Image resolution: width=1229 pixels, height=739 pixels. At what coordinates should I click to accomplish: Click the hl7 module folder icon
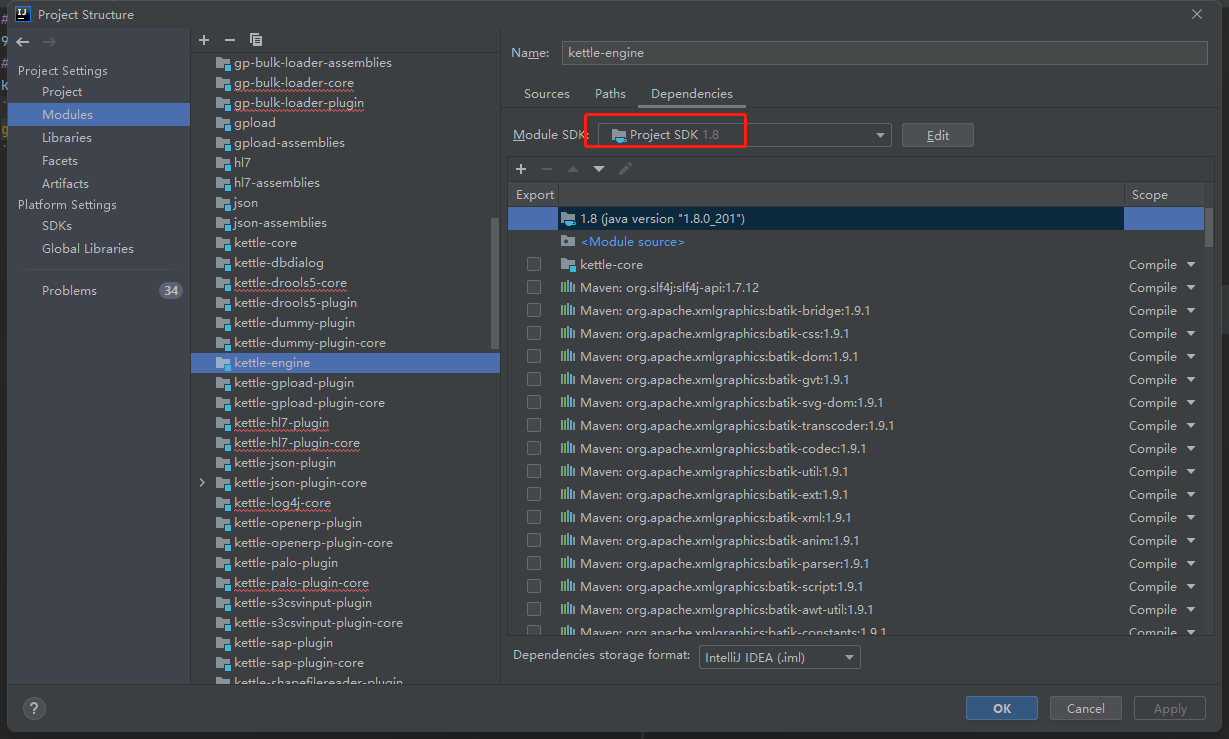(223, 163)
